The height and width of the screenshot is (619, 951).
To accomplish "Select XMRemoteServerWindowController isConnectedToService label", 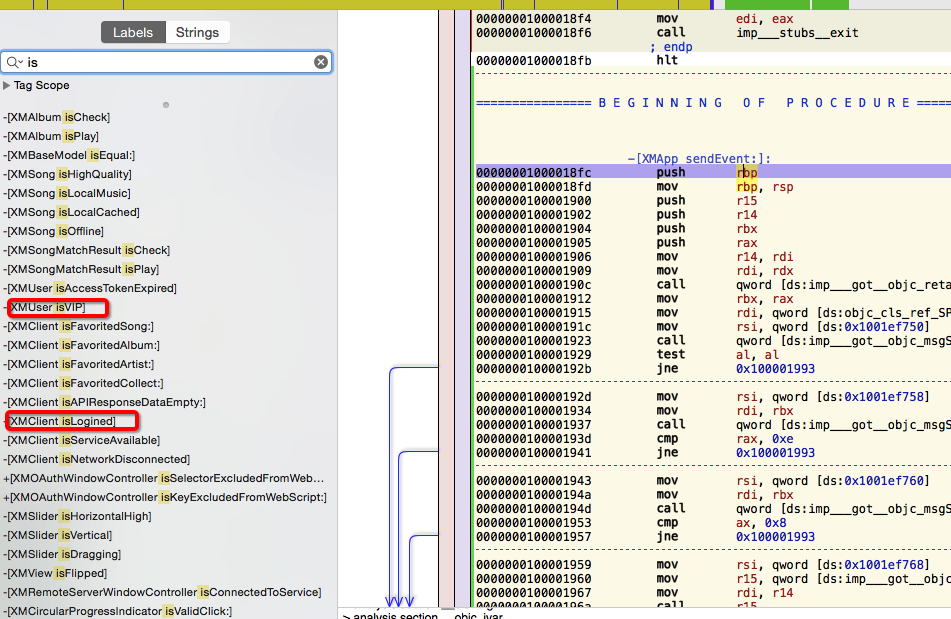I will (x=163, y=592).
